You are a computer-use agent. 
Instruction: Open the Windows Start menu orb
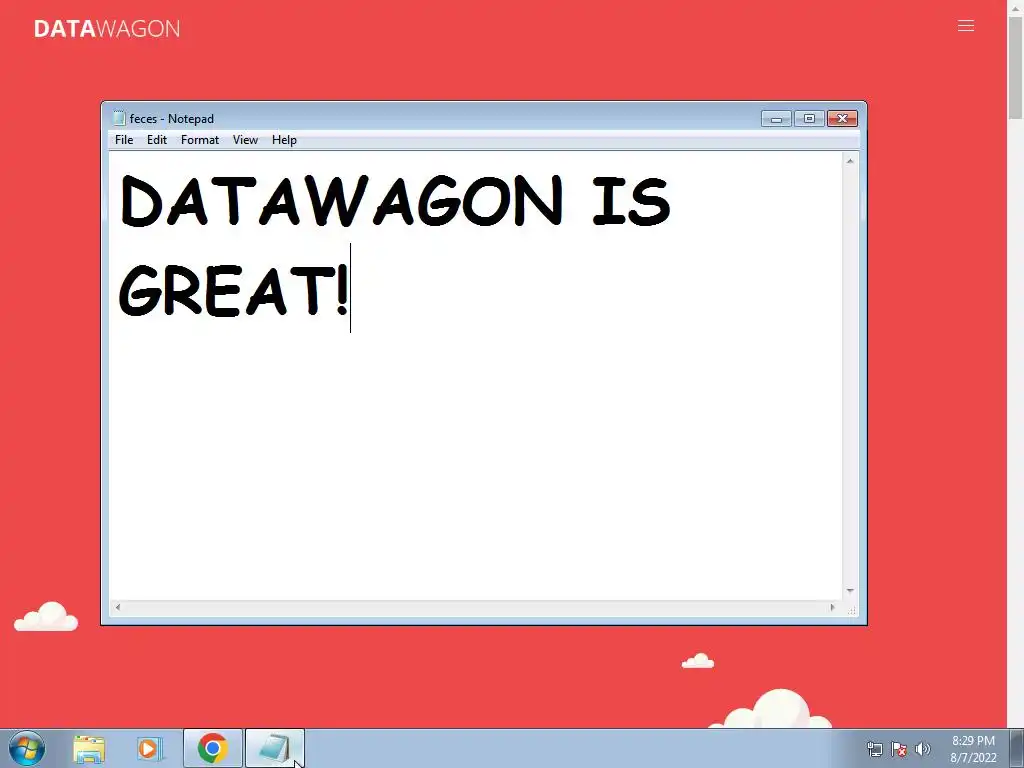[27, 748]
